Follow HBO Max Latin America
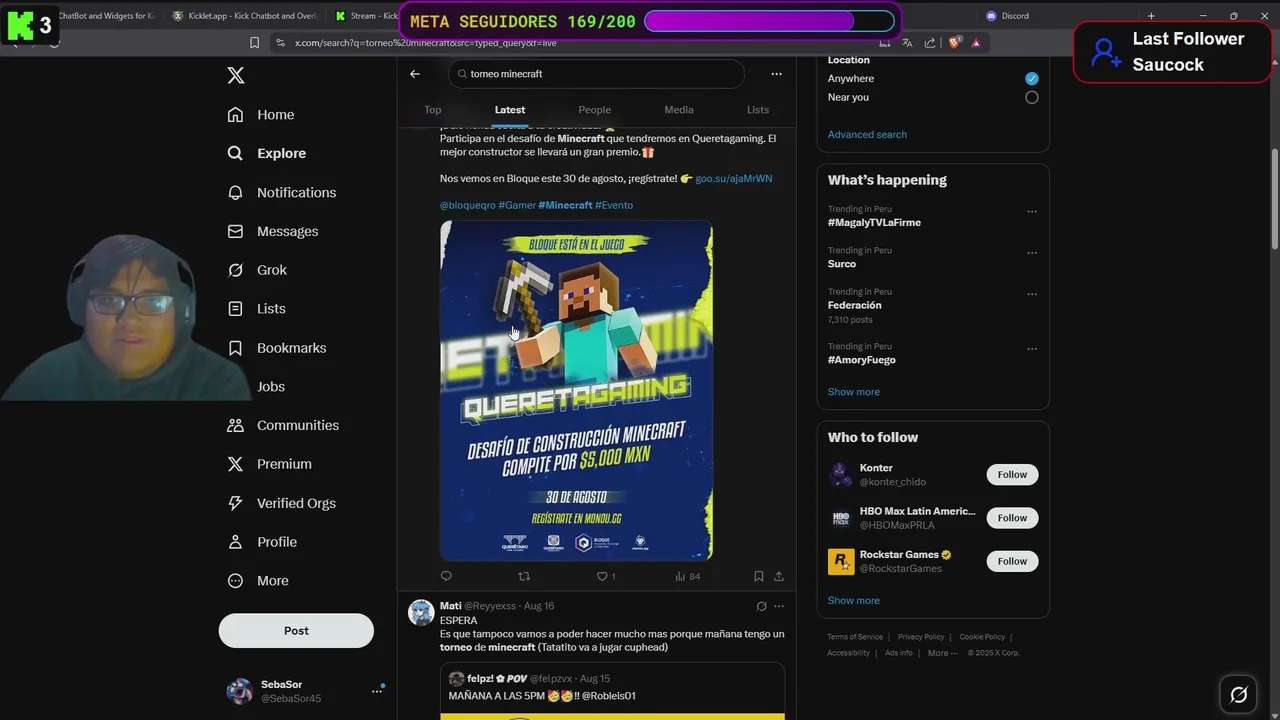The height and width of the screenshot is (720, 1280). pos(1012,518)
